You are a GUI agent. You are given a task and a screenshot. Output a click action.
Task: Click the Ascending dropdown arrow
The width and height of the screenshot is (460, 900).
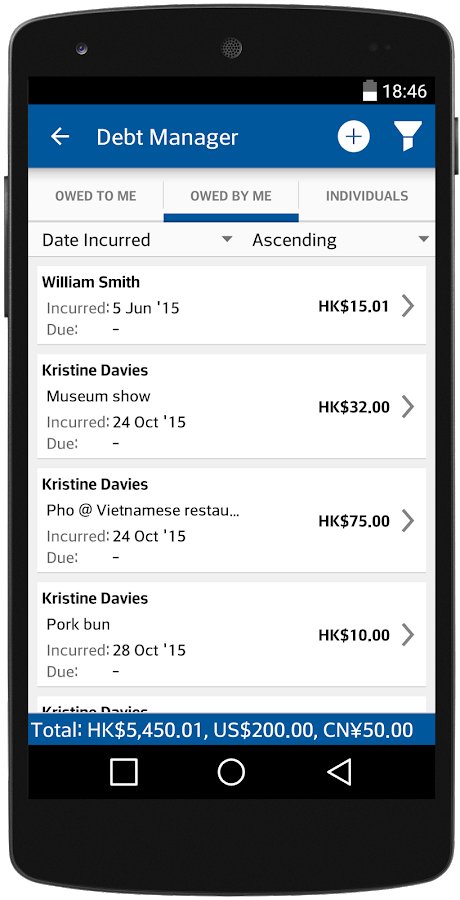pos(424,239)
